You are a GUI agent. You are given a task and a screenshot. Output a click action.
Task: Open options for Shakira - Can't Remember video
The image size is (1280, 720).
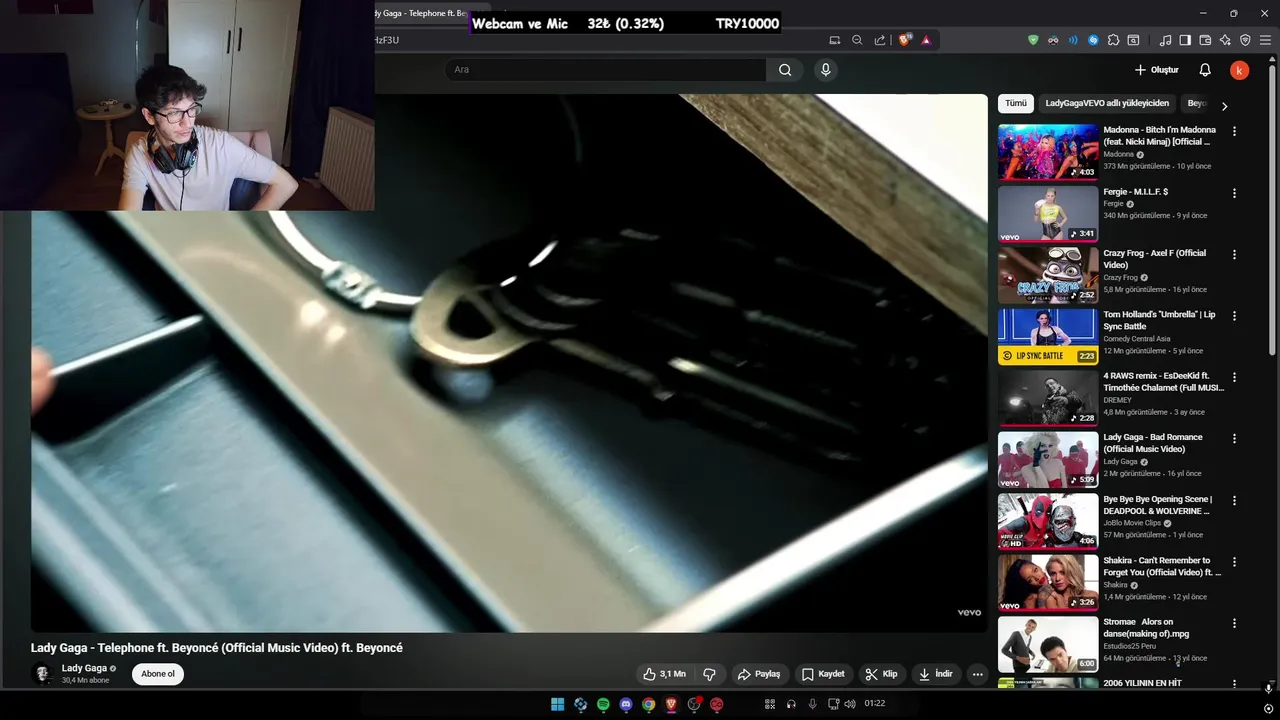click(1234, 562)
